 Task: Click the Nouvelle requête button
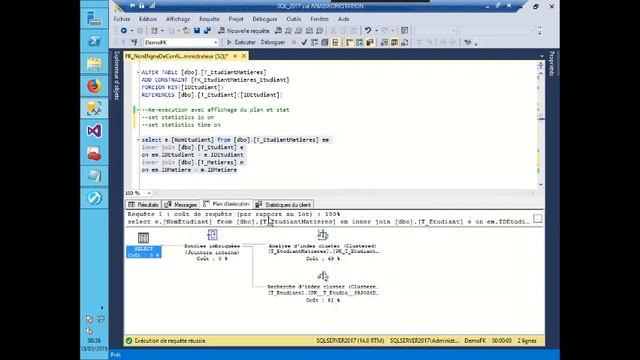(244, 31)
